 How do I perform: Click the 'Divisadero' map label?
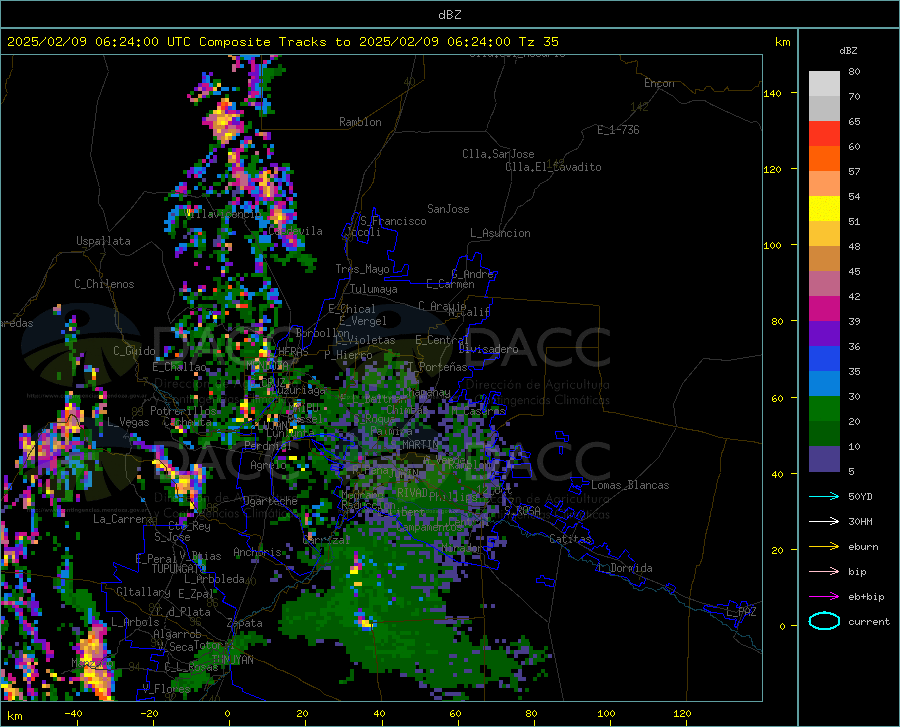(x=488, y=349)
